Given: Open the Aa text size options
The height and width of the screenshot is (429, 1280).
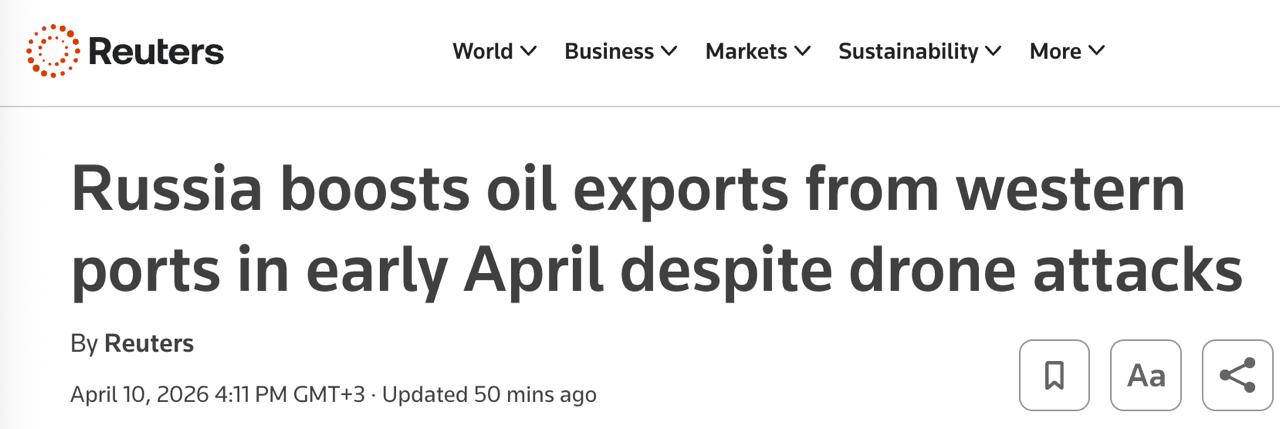Looking at the screenshot, I should pos(1146,375).
